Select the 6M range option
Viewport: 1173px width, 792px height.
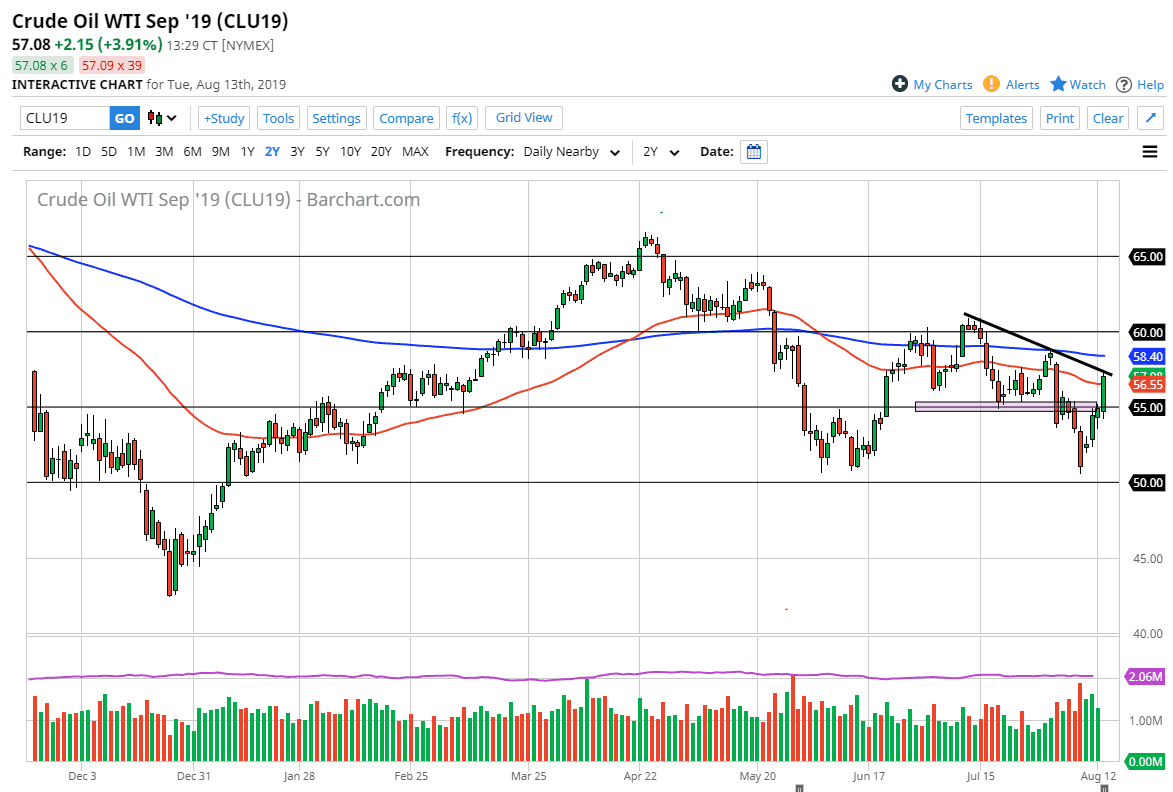(193, 151)
